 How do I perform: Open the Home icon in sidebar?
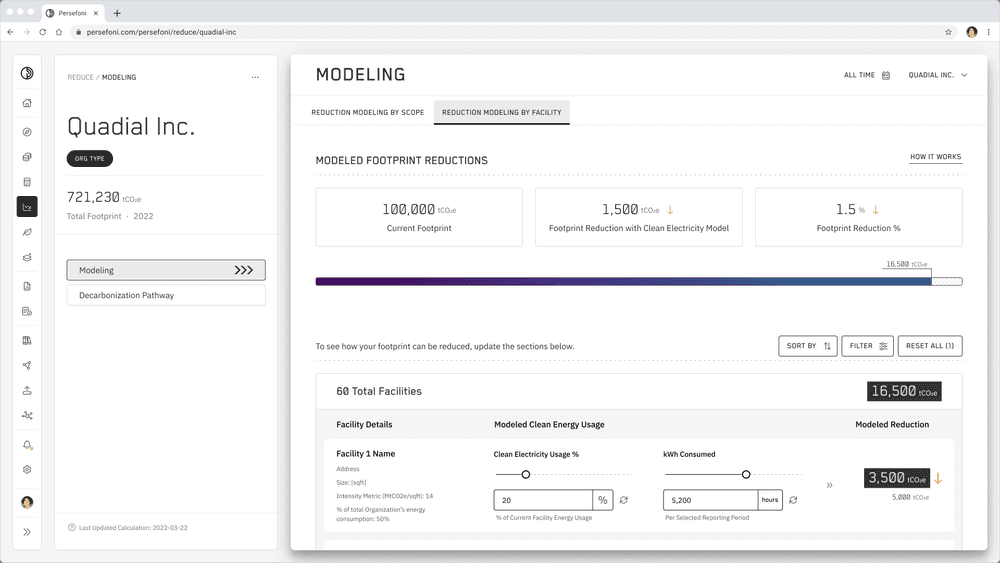coord(27,103)
